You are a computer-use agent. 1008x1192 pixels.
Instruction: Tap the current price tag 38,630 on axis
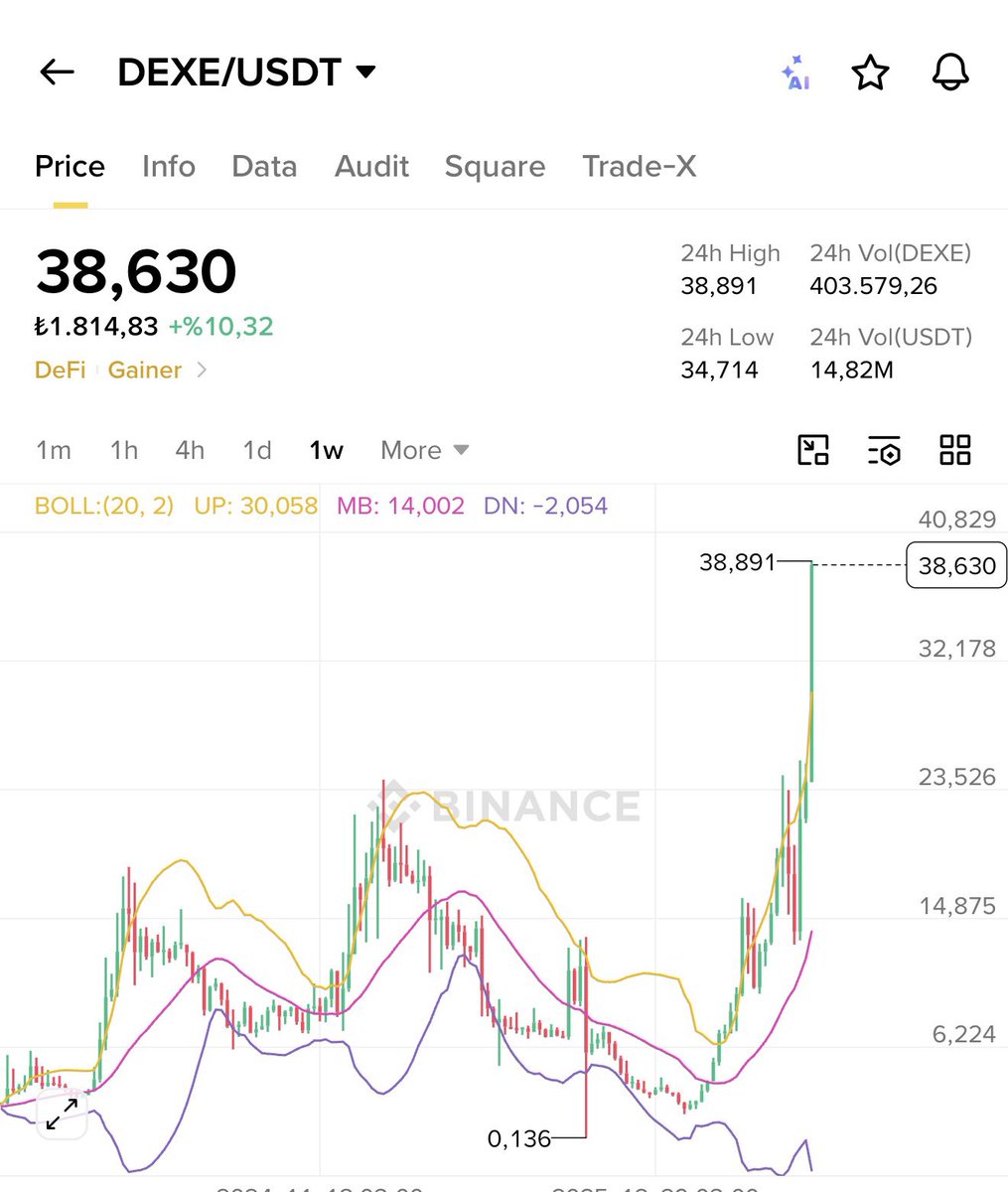click(957, 565)
